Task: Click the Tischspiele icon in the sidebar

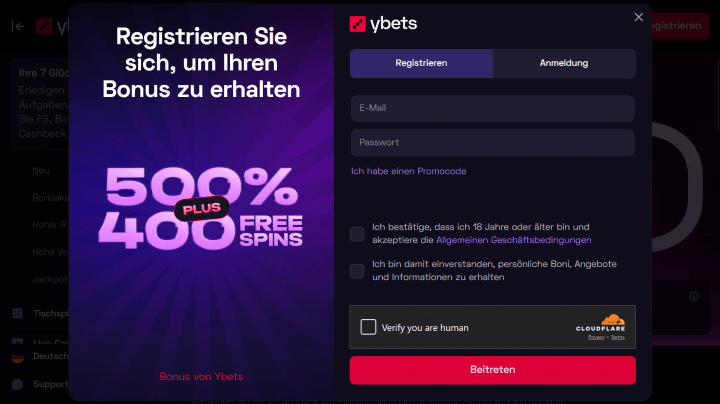Action: pos(17,313)
